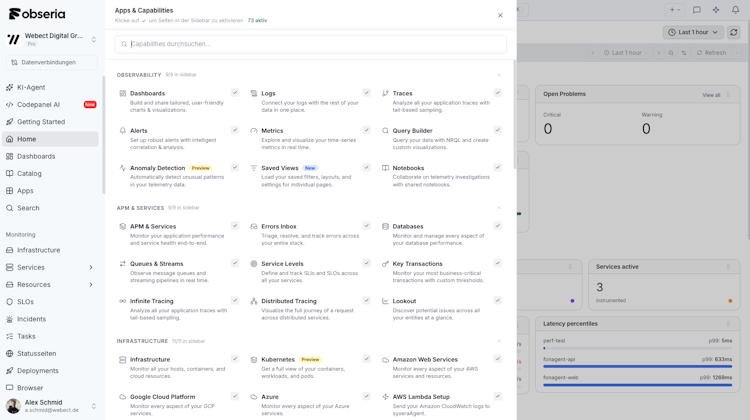Click the Datenverbindungen button

click(51, 62)
